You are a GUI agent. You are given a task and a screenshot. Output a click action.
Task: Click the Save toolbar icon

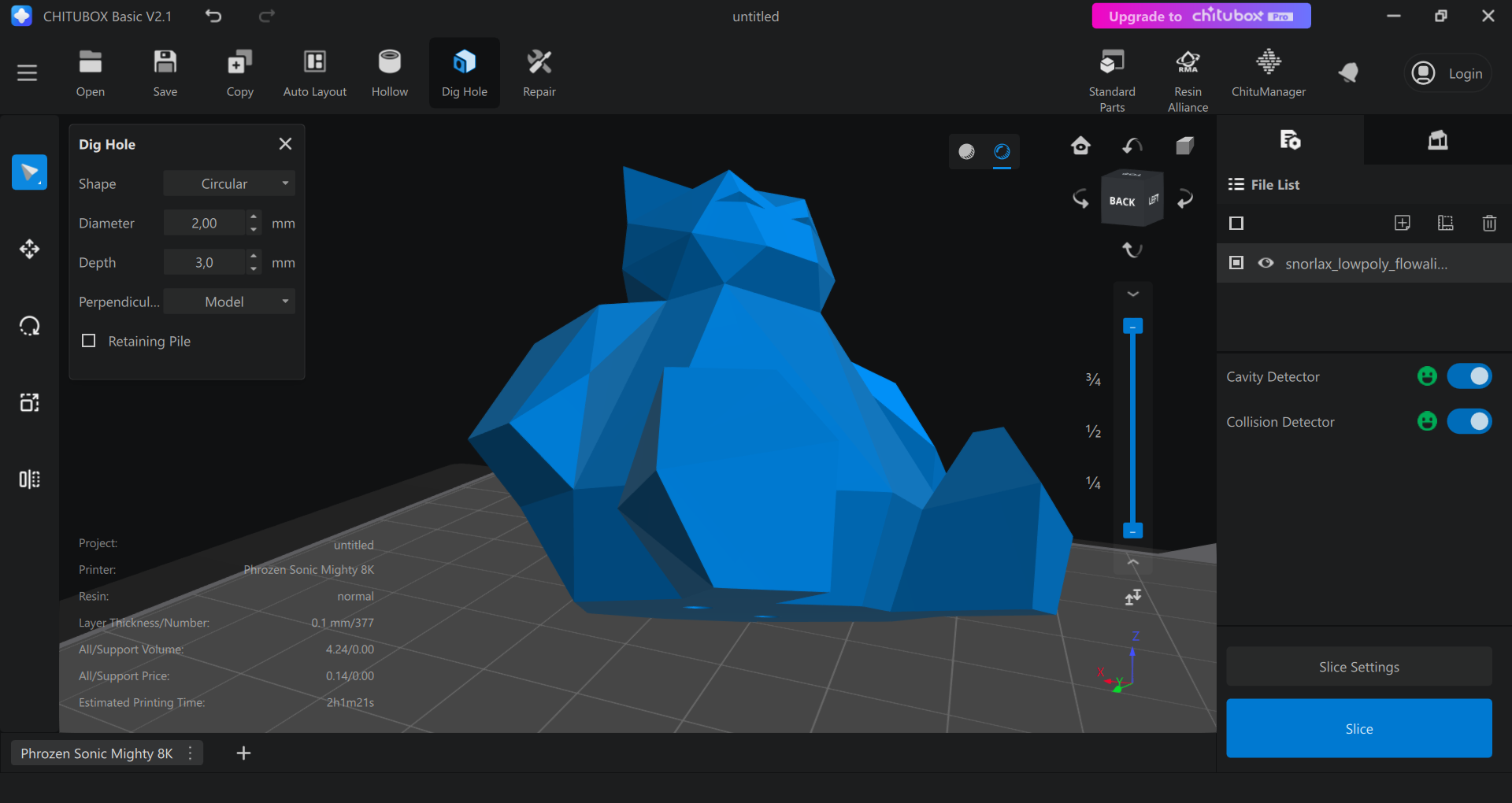pos(165,73)
